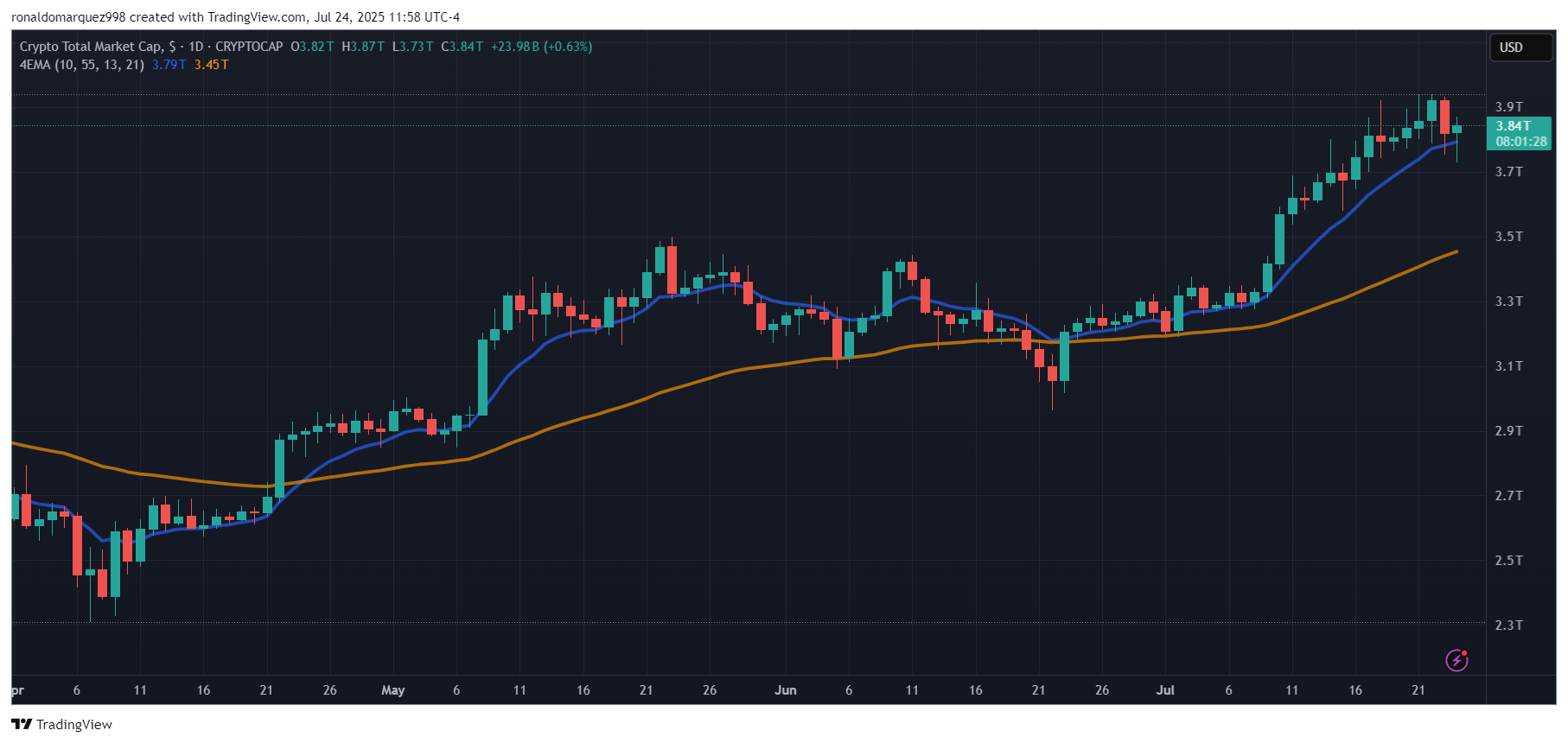
Task: Click the 2.3T price axis label
Action: 1509,625
